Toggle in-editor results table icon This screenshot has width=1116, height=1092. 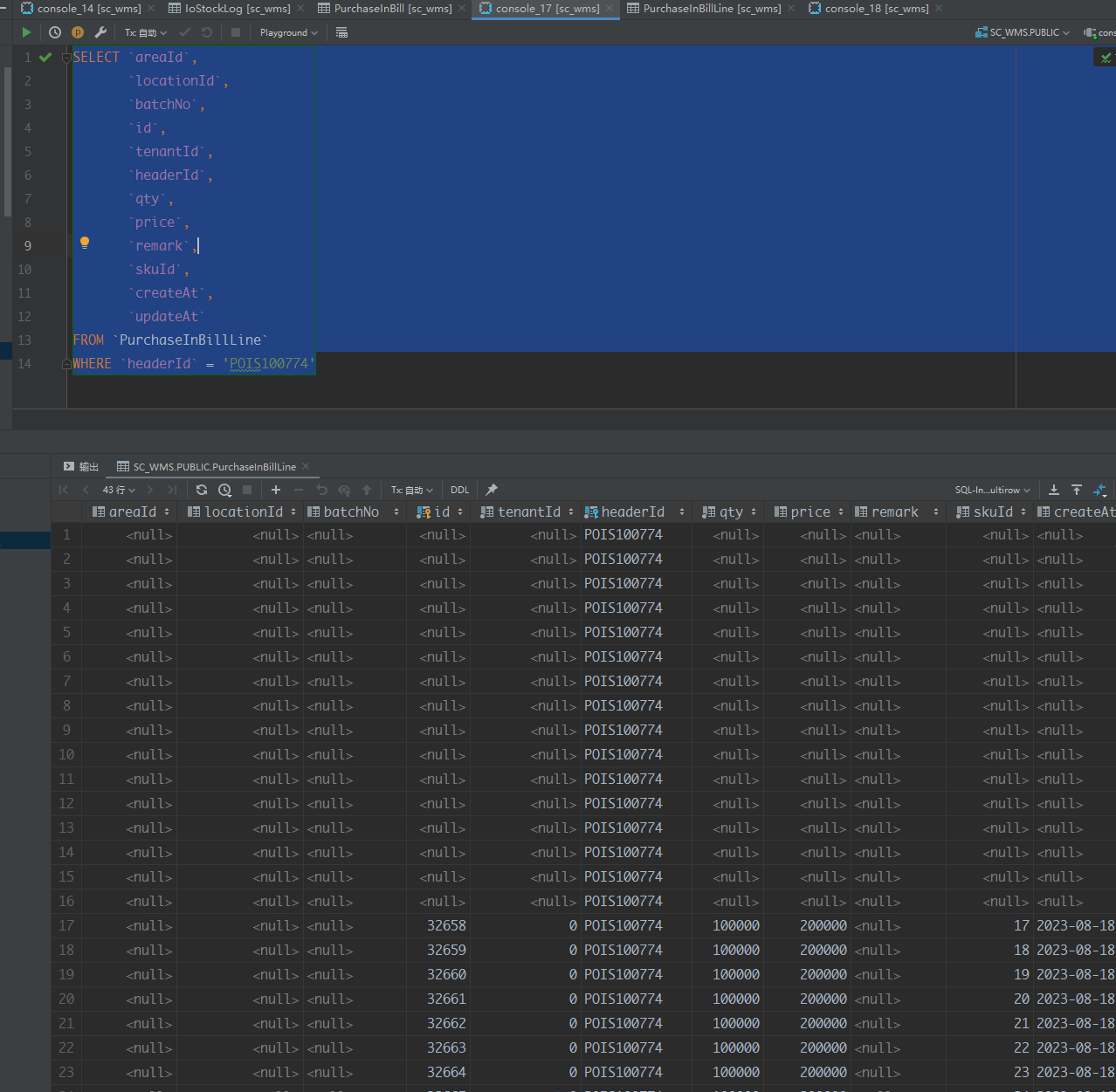(341, 32)
